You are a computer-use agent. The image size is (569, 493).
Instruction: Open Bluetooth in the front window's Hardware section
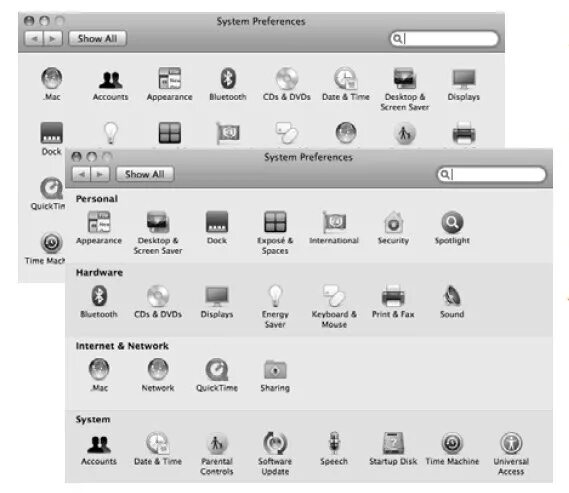coord(99,302)
